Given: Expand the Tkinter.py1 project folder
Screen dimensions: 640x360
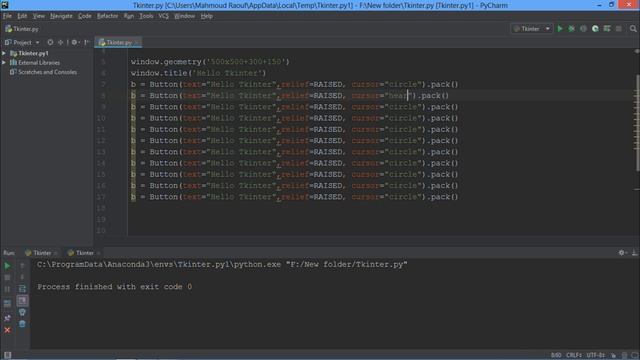Looking at the screenshot, I should 4,53.
